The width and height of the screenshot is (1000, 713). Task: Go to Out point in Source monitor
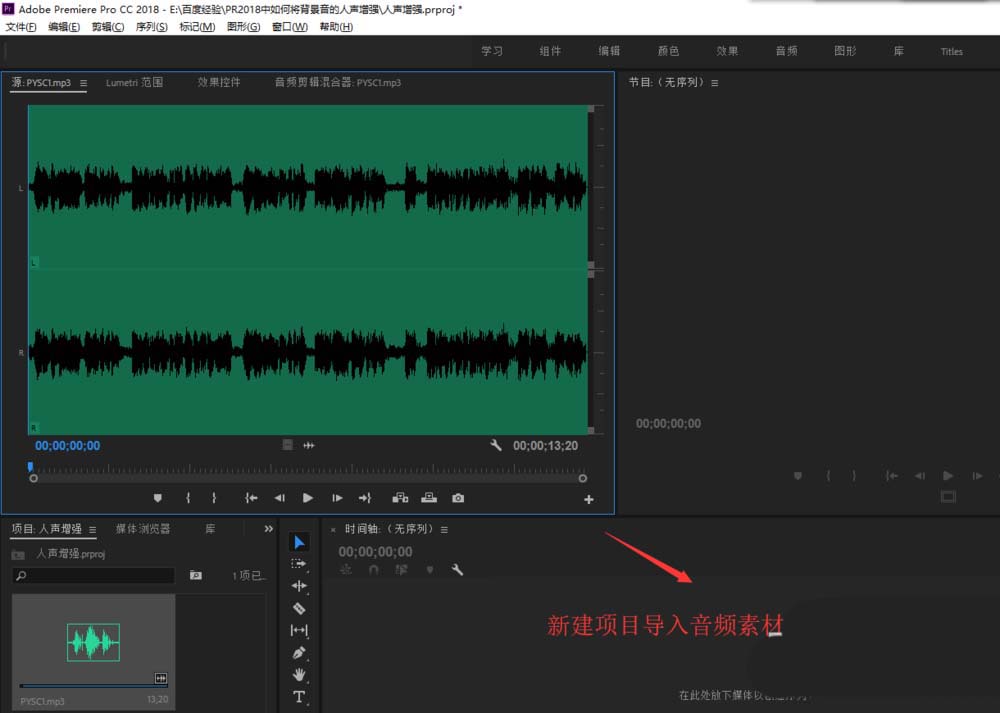pos(365,498)
